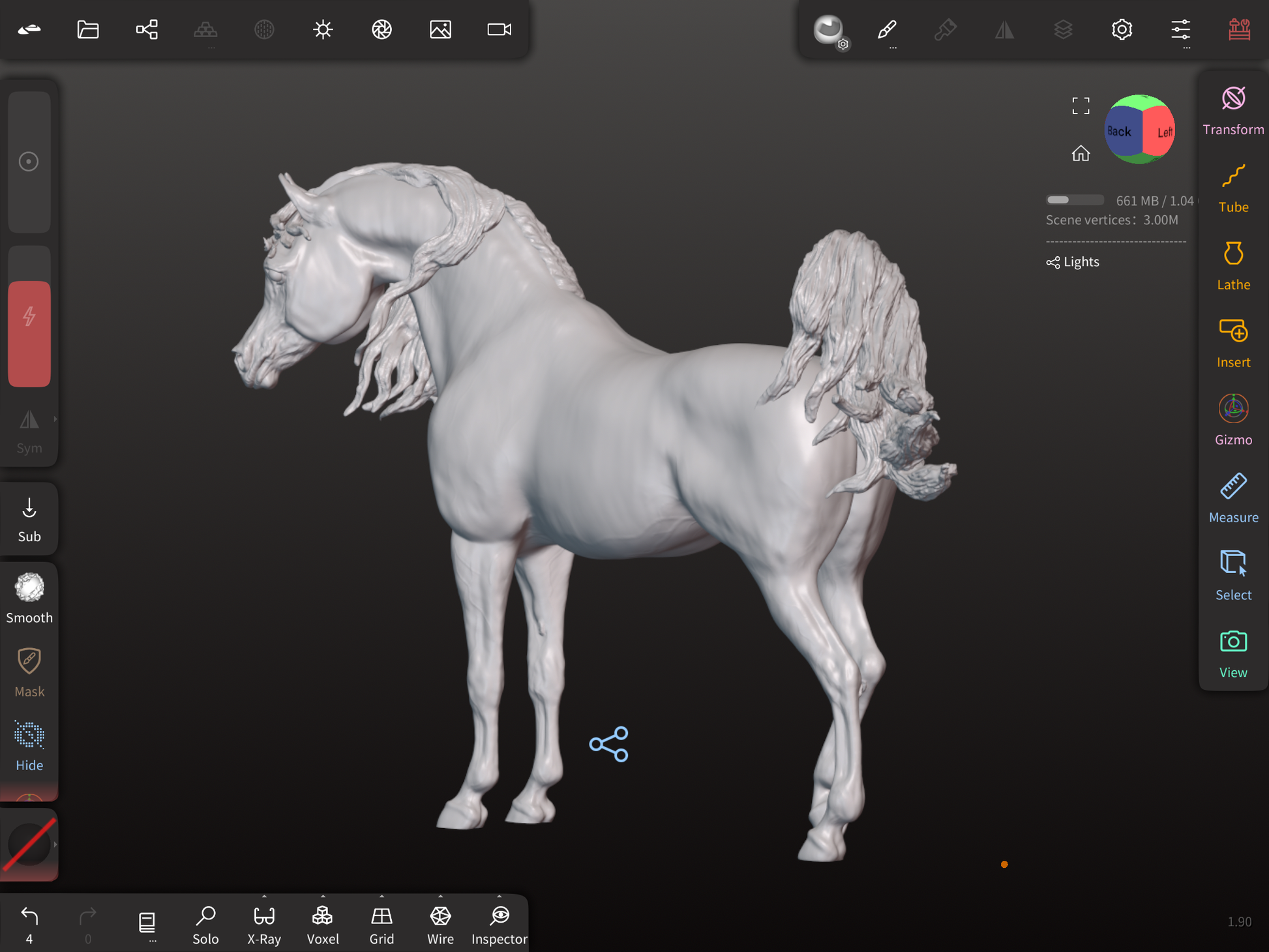
Task: Enable Solo mode
Action: point(205,925)
